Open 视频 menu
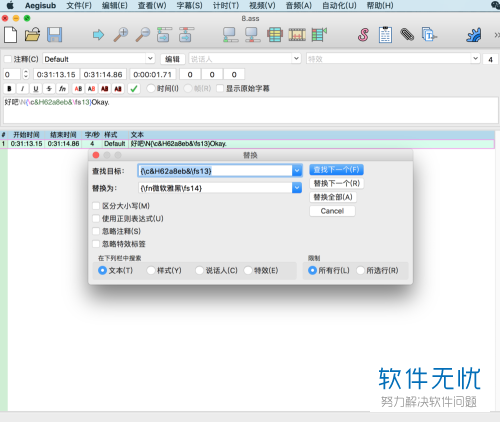The height and width of the screenshot is (422, 500). pos(262,5)
